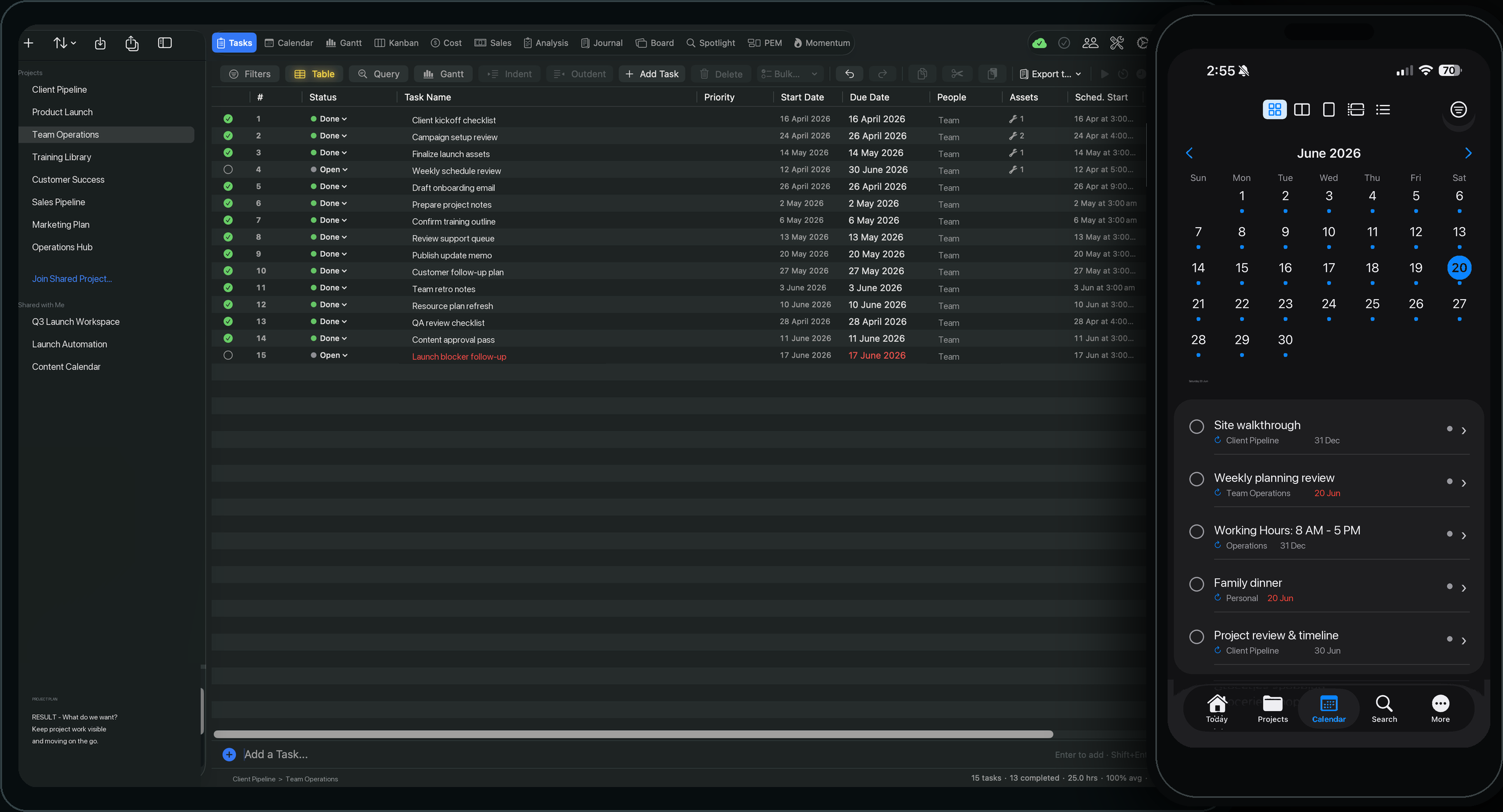Open the Bulk actions dropdown

[x=790, y=74]
